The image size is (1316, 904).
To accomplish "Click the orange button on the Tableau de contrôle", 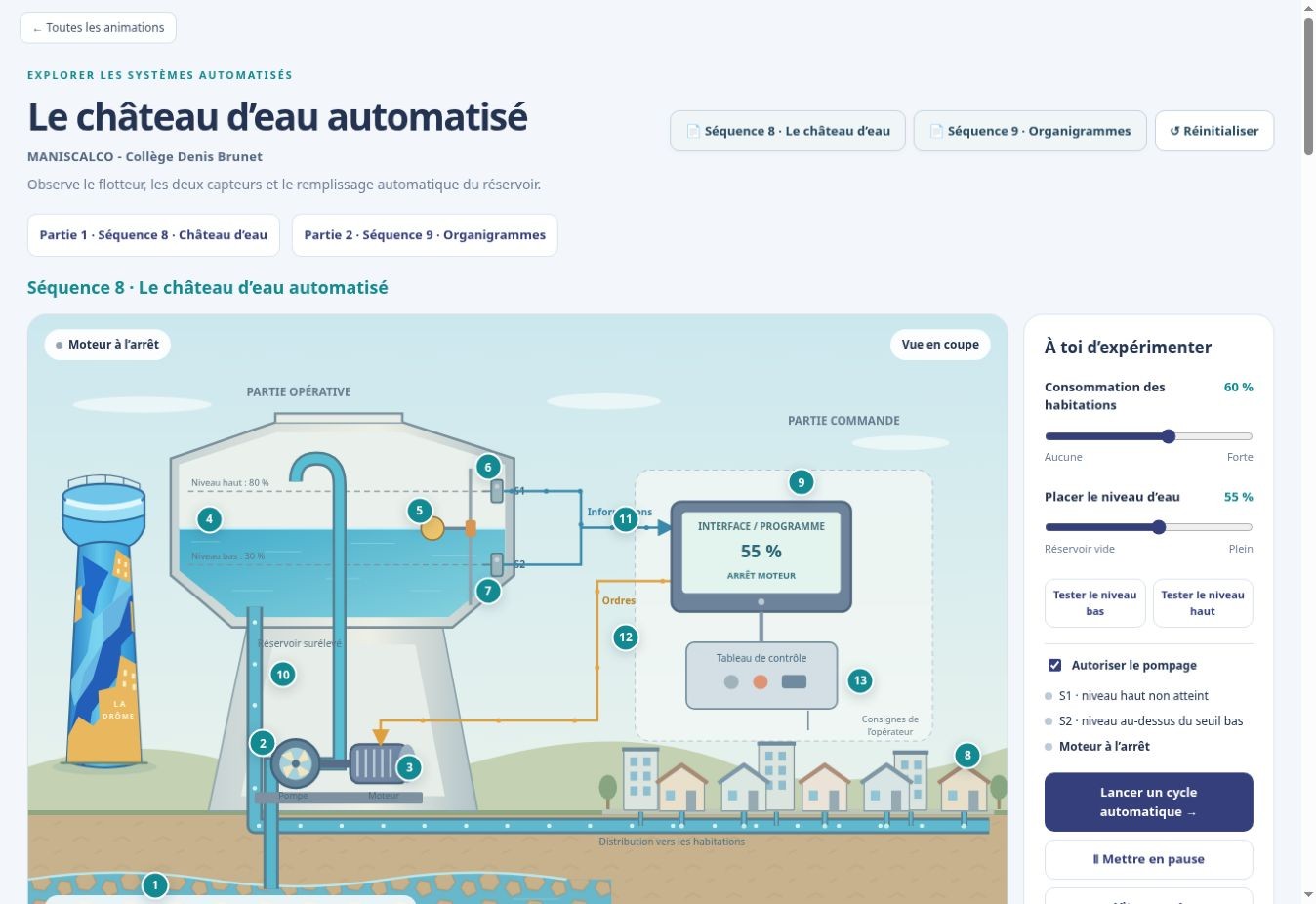I will point(761,681).
